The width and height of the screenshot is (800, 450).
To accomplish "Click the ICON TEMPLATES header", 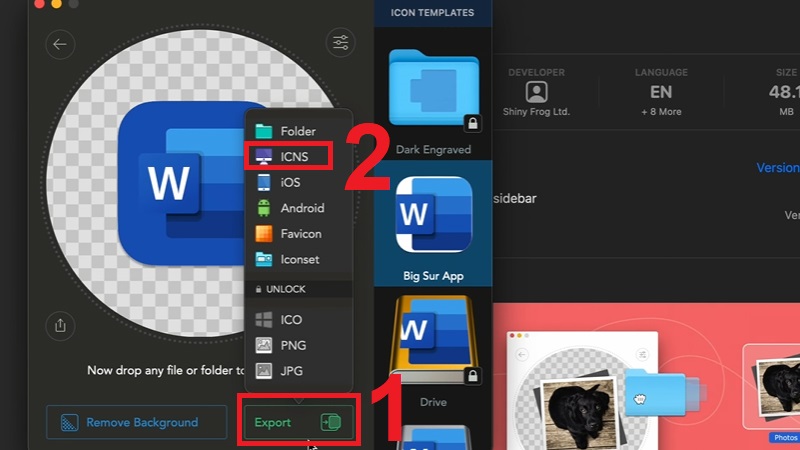I will [x=433, y=13].
